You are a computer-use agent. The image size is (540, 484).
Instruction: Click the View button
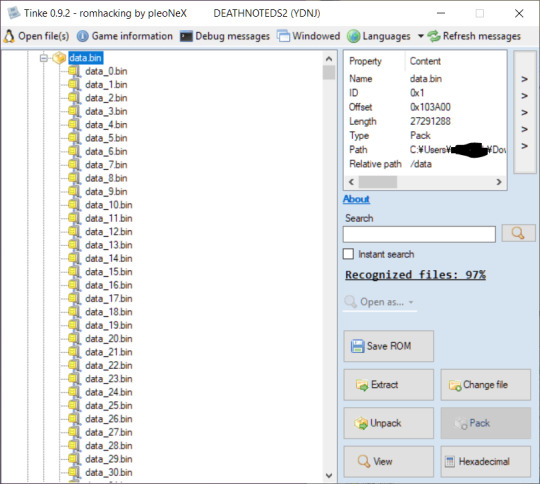coord(388,462)
